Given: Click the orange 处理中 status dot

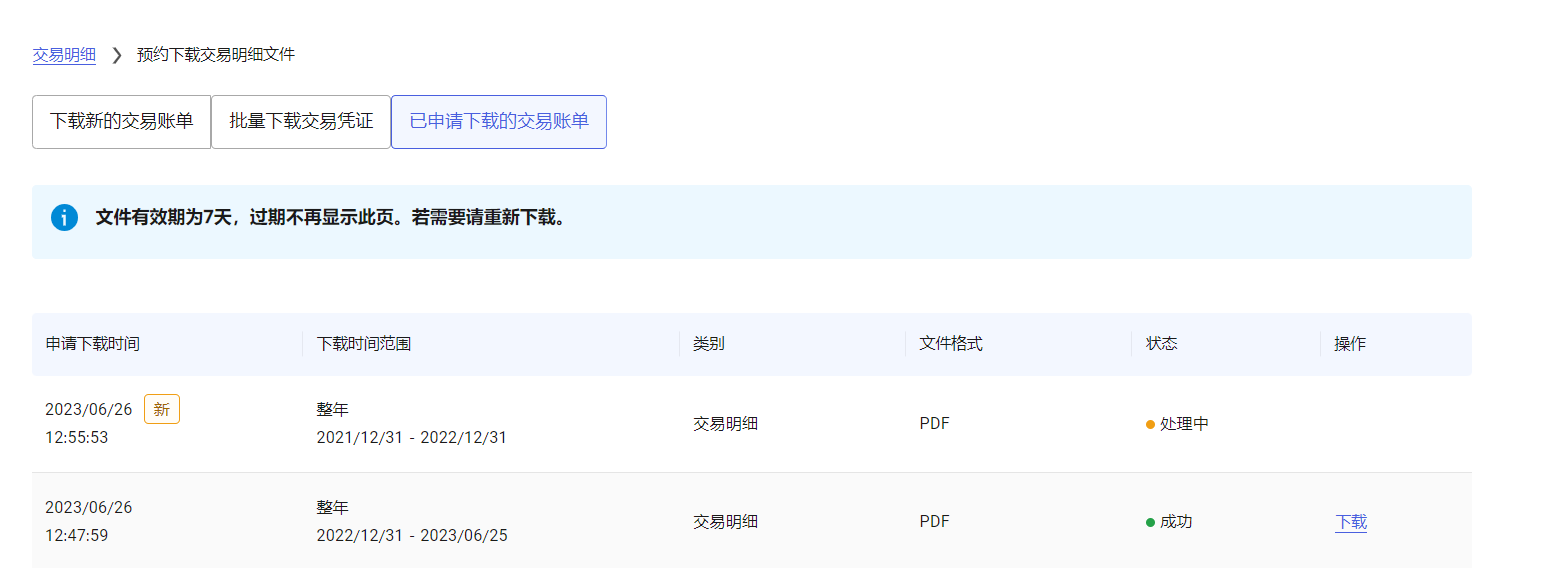Looking at the screenshot, I should tap(1150, 424).
